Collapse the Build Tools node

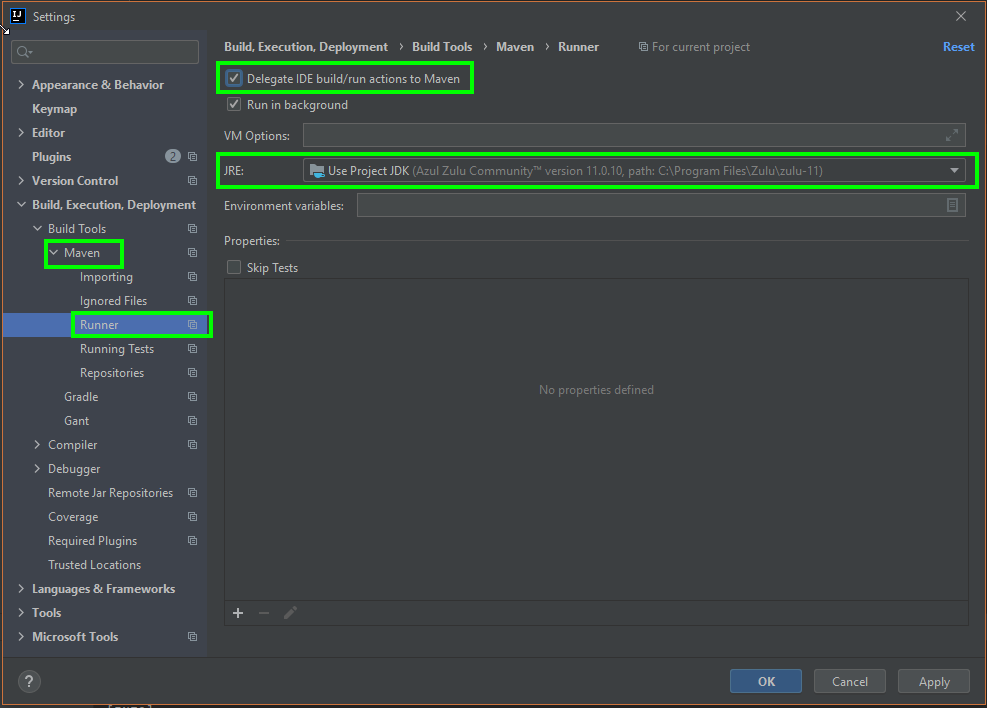point(38,228)
